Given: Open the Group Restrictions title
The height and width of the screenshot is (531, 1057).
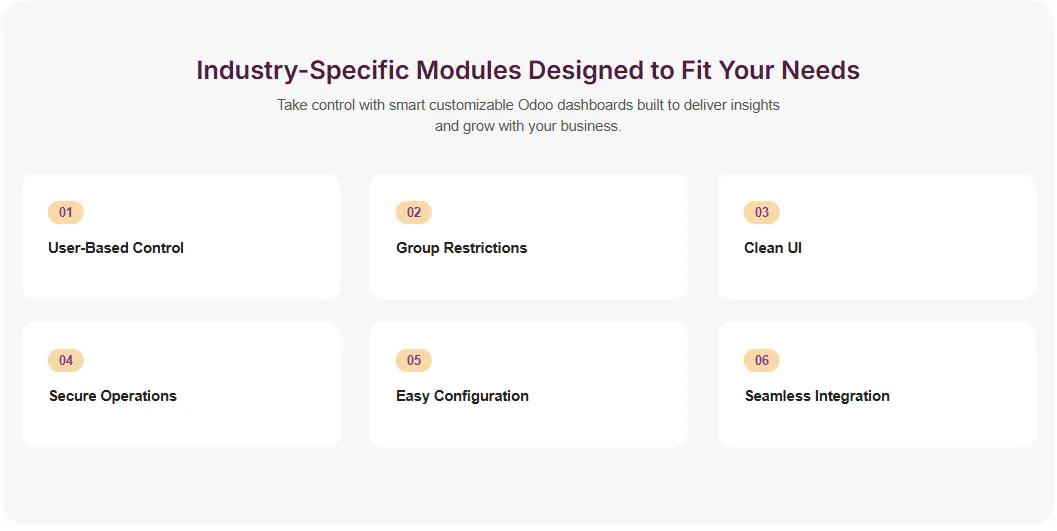Looking at the screenshot, I should tap(461, 248).
